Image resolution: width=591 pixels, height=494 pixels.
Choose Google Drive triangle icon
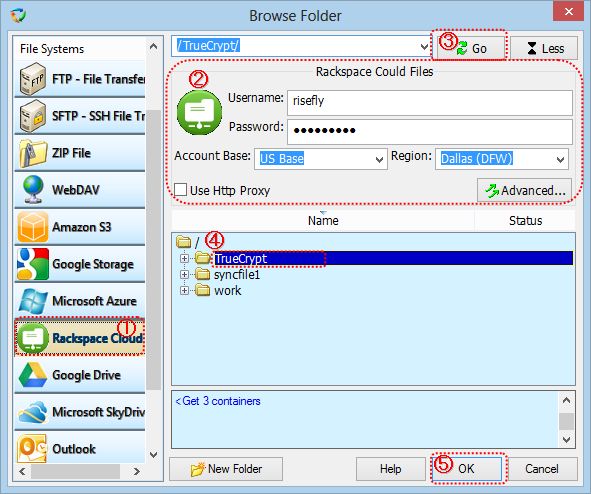(33, 375)
